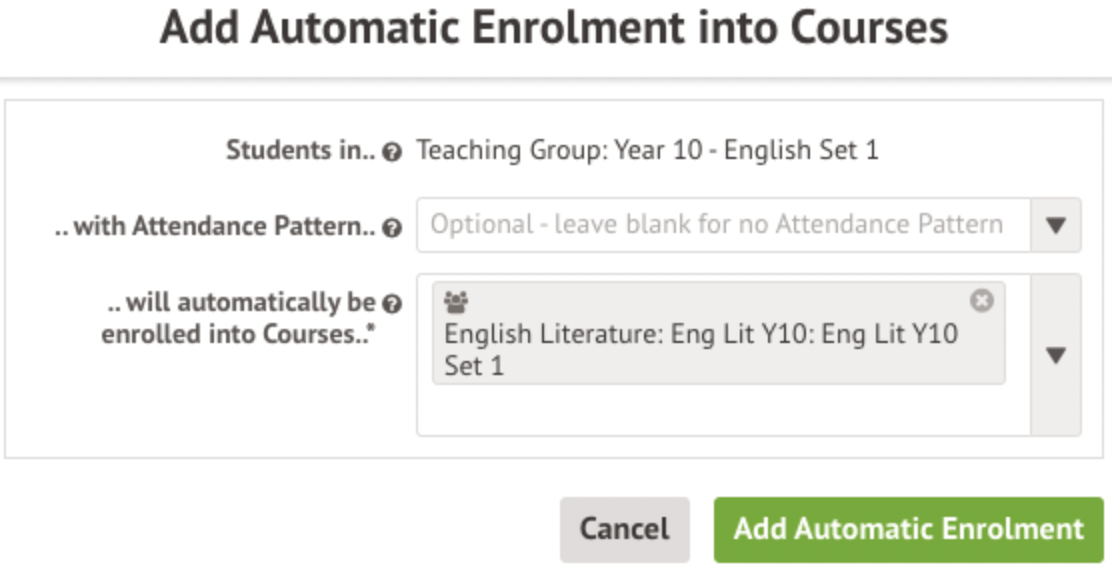This screenshot has width=1112, height=574.
Task: Click the Add Automatic Enrolment into Courses heading
Action: pos(554,28)
